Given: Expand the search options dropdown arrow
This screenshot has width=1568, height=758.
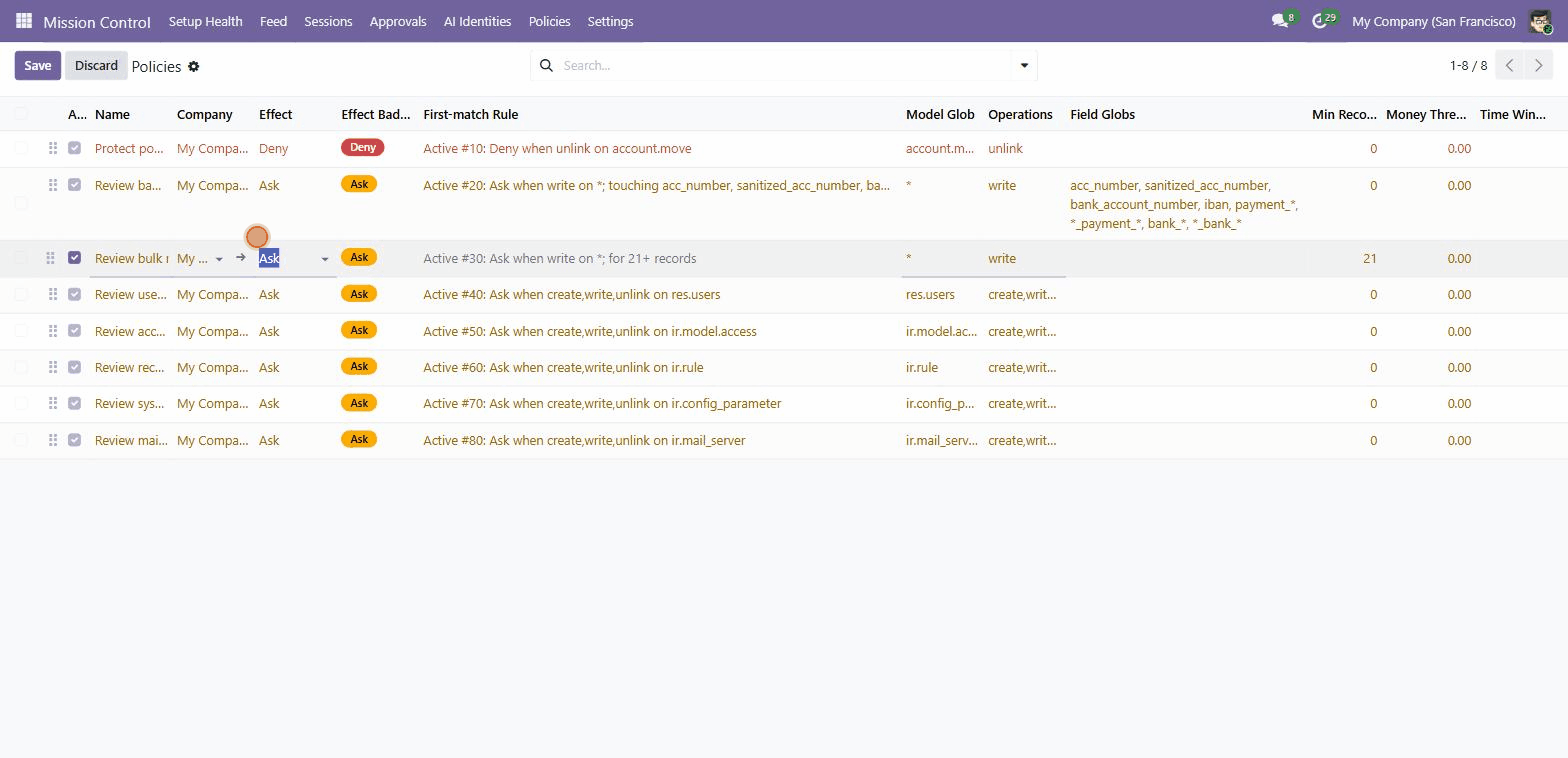Looking at the screenshot, I should click(x=1024, y=66).
